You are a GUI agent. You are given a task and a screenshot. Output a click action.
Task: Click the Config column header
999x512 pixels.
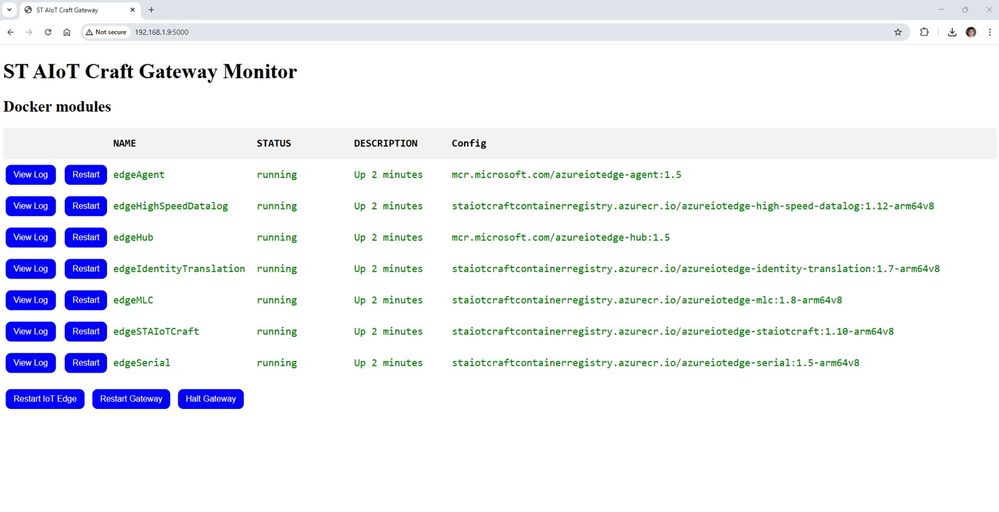(469, 143)
